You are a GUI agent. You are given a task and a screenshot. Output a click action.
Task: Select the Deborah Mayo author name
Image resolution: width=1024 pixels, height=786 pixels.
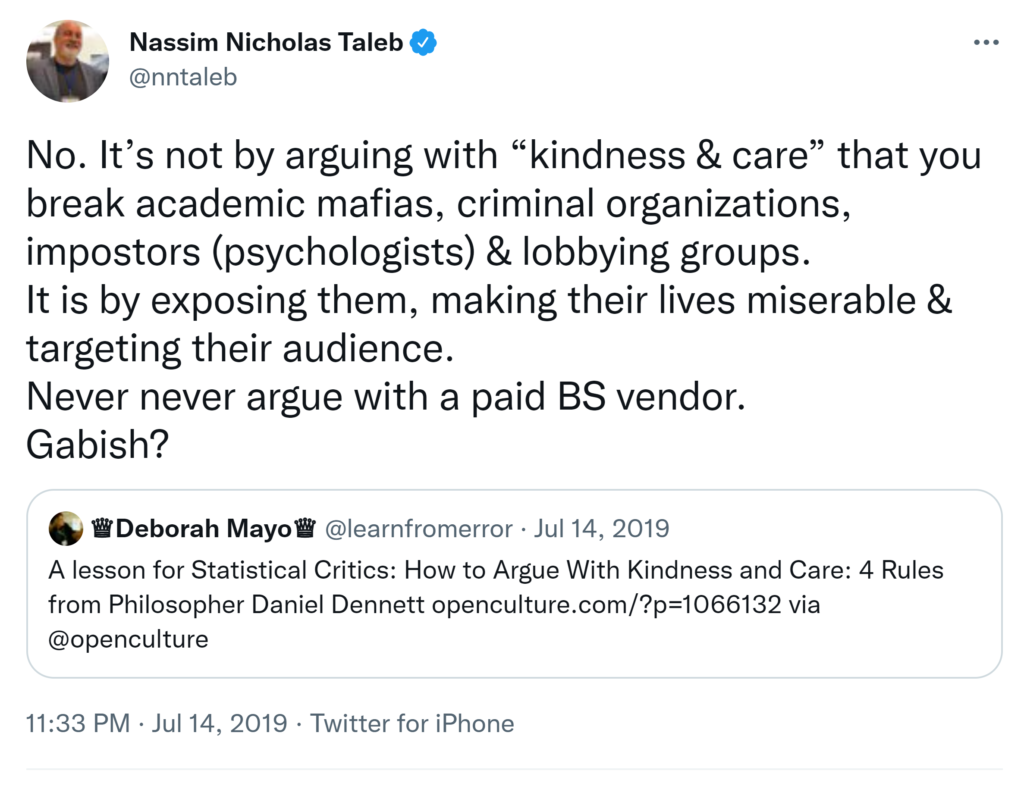coord(203,528)
